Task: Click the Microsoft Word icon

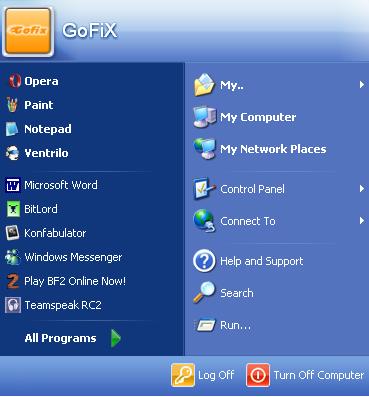Action: point(13,185)
